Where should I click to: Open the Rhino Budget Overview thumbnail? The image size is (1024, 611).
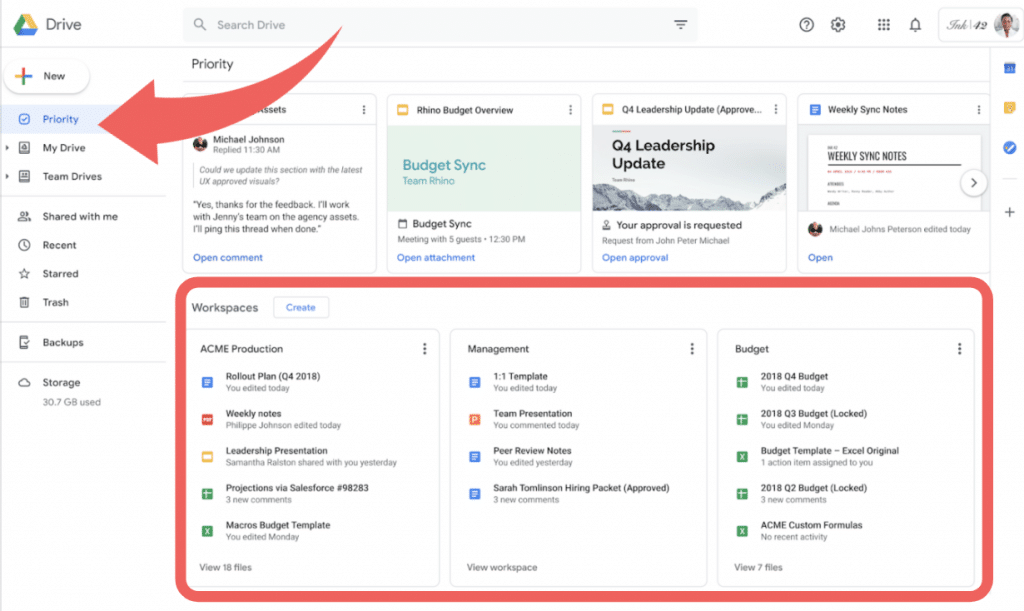483,168
